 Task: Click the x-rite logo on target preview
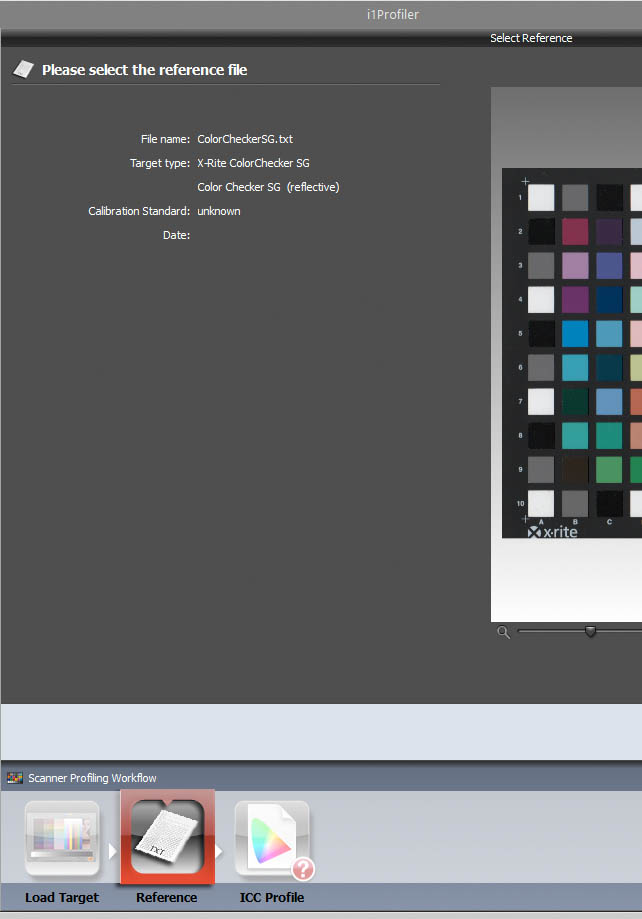(552, 532)
